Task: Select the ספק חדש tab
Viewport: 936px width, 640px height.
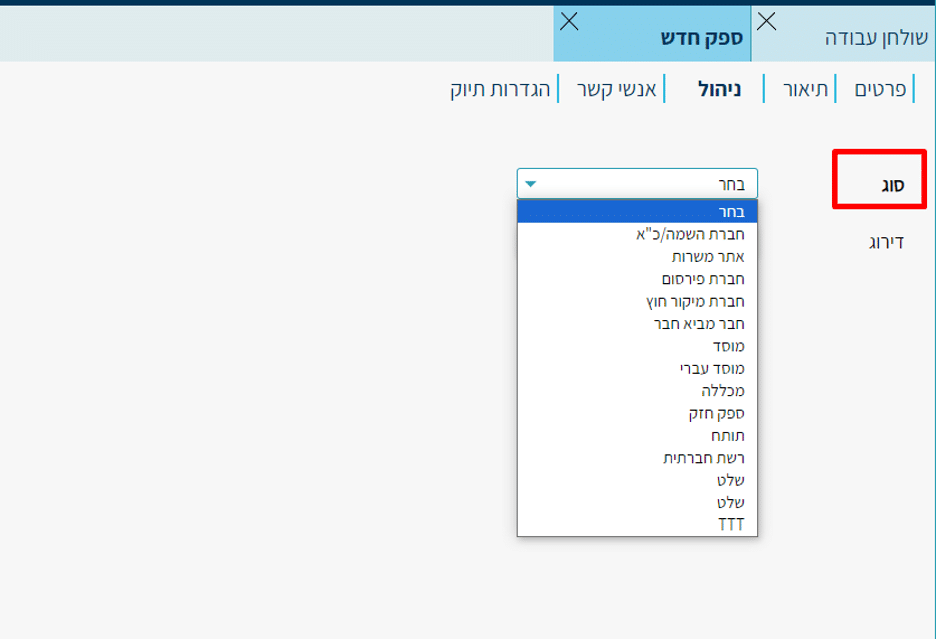Action: click(700, 38)
